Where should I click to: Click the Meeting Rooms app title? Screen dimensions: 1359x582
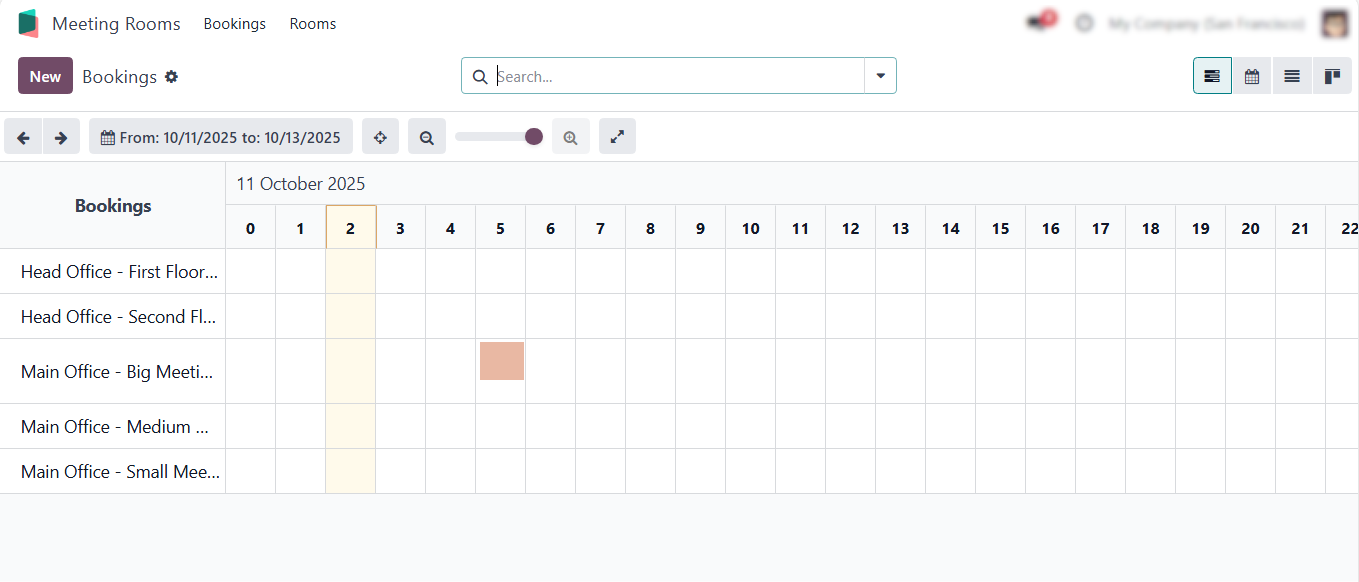coord(116,24)
